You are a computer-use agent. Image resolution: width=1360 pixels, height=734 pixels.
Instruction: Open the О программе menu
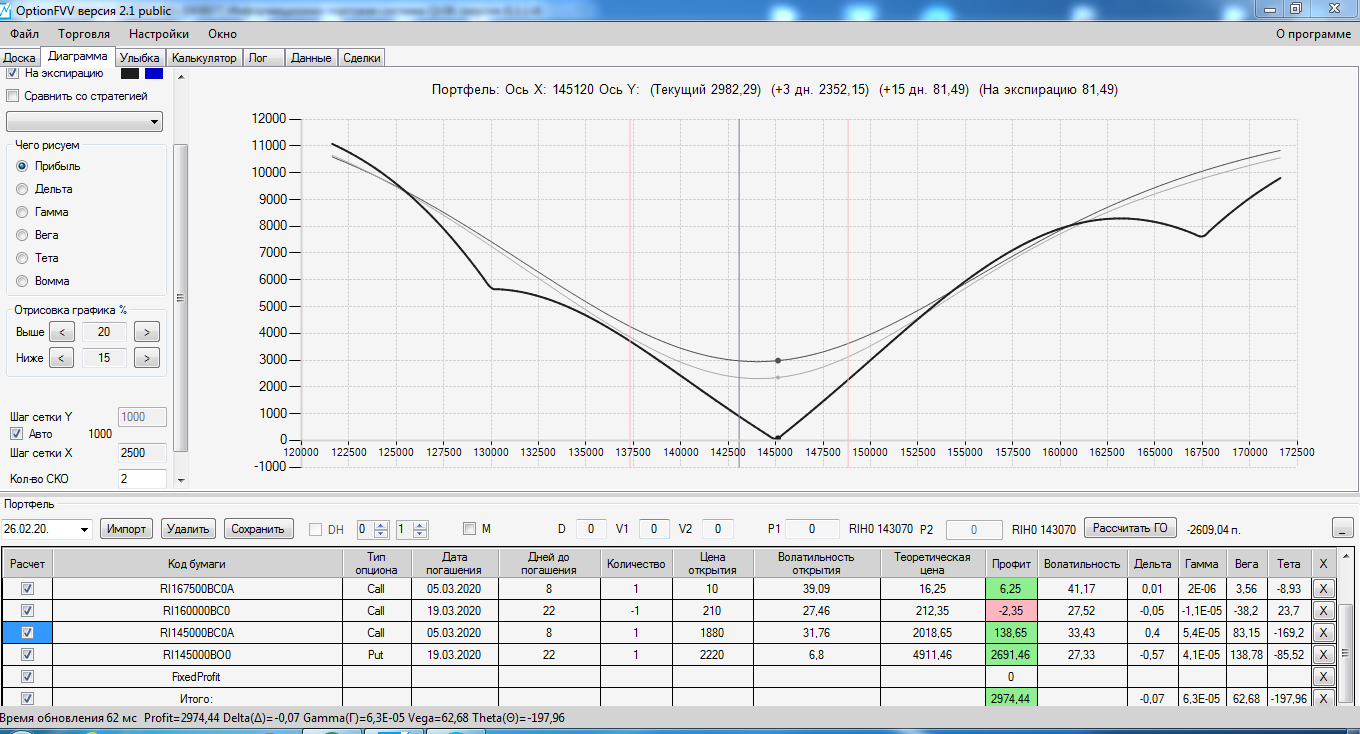click(1314, 34)
